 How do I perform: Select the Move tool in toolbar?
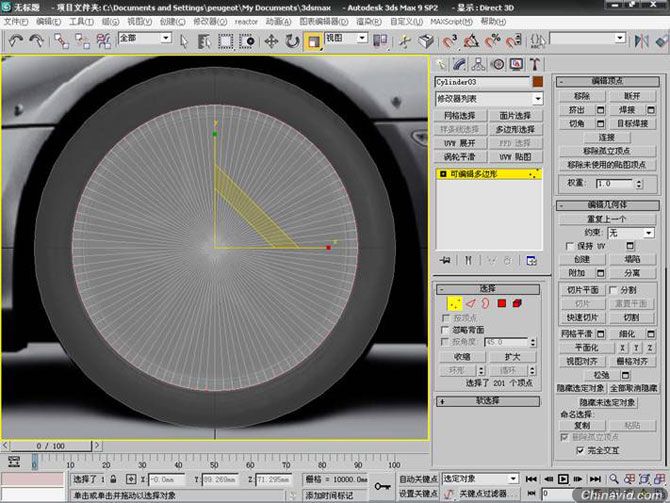point(271,42)
